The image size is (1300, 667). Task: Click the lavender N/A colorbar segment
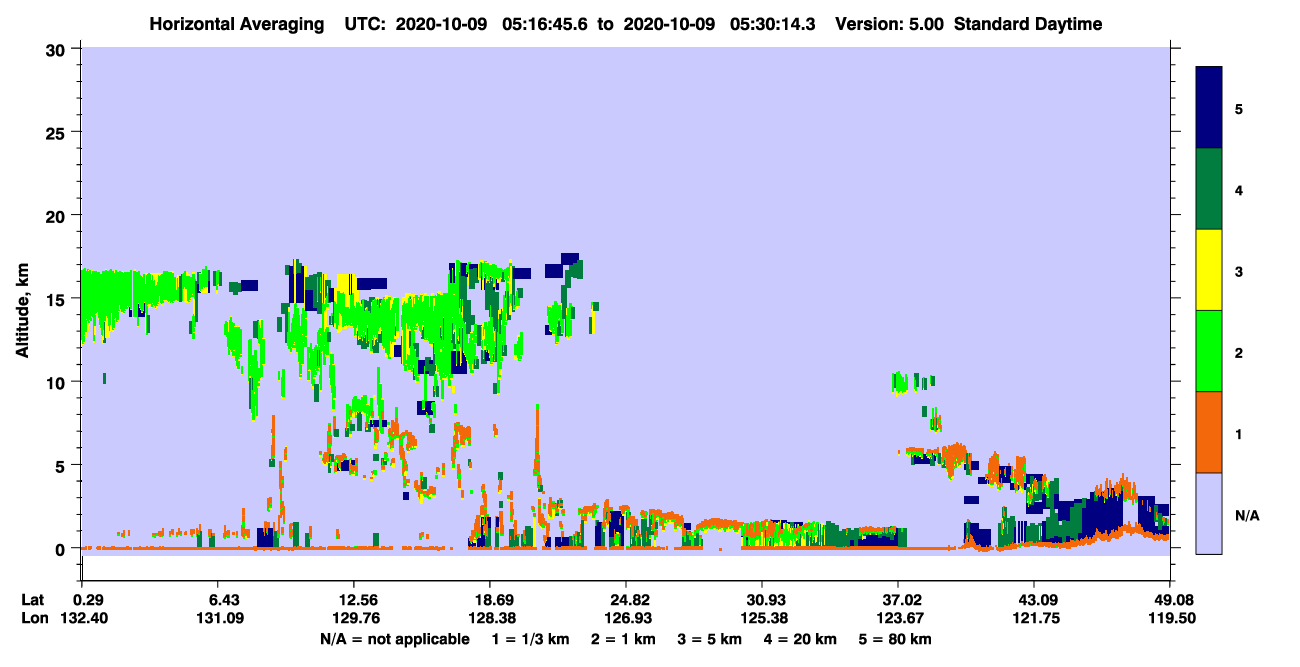tap(1209, 513)
